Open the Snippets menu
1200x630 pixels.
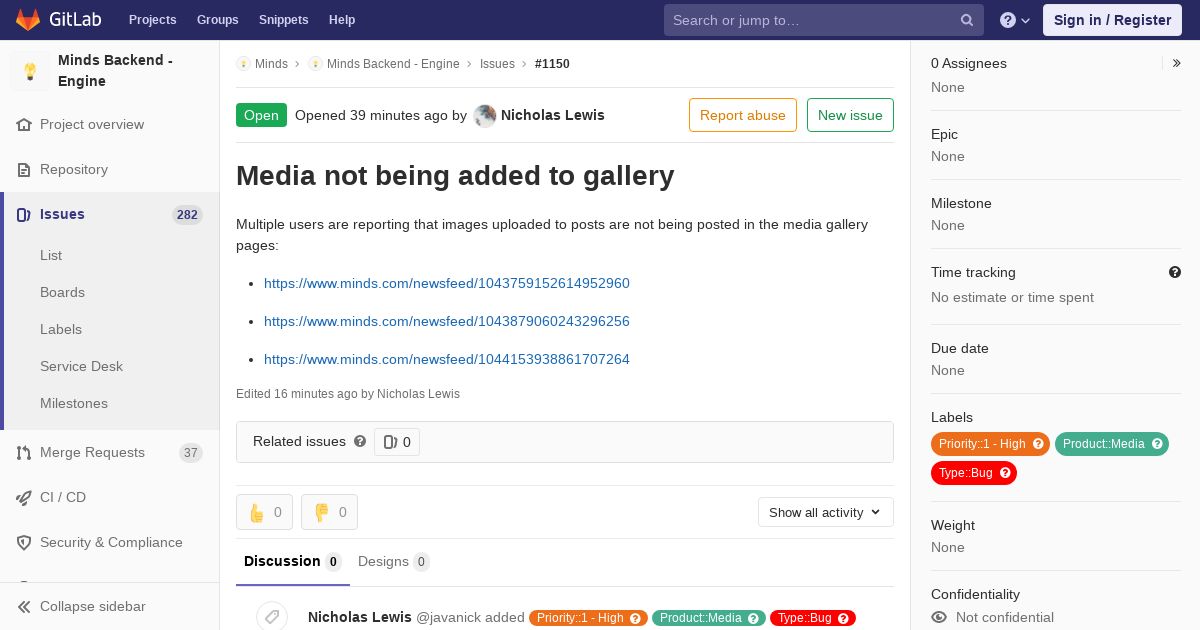pos(284,20)
